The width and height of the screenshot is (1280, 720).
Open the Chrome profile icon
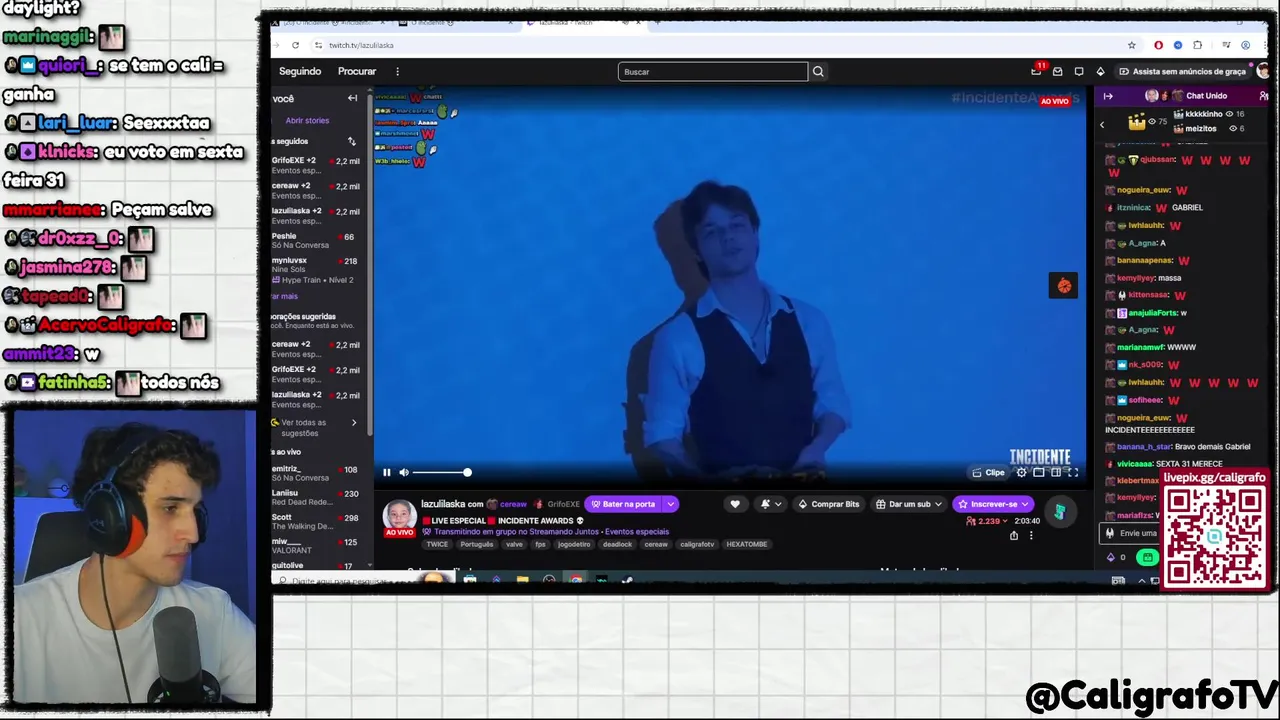point(1245,45)
